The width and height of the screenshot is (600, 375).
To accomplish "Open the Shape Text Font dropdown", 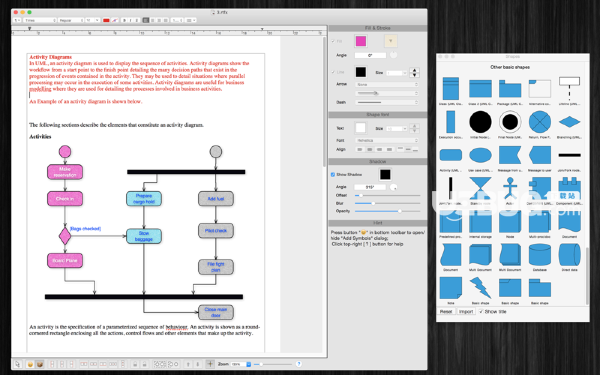I will [x=387, y=140].
